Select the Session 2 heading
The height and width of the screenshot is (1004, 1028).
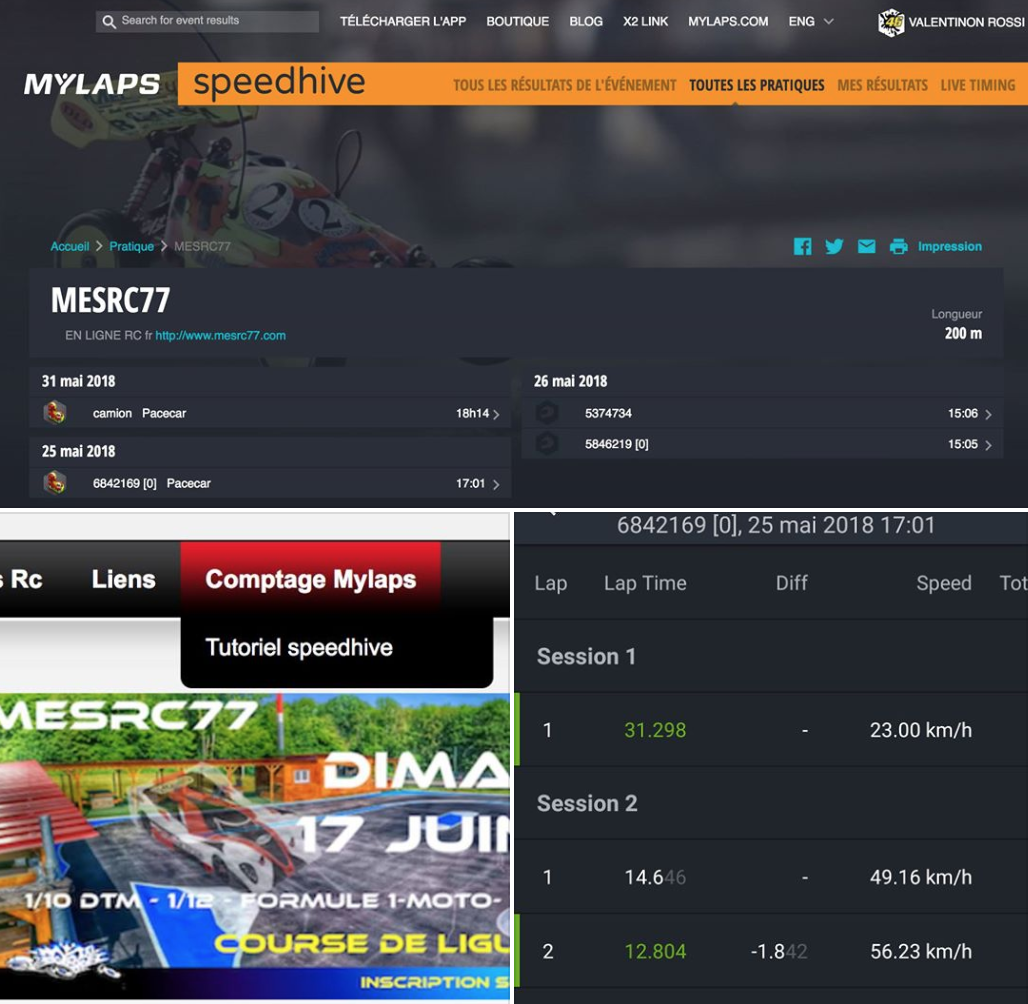pos(587,803)
